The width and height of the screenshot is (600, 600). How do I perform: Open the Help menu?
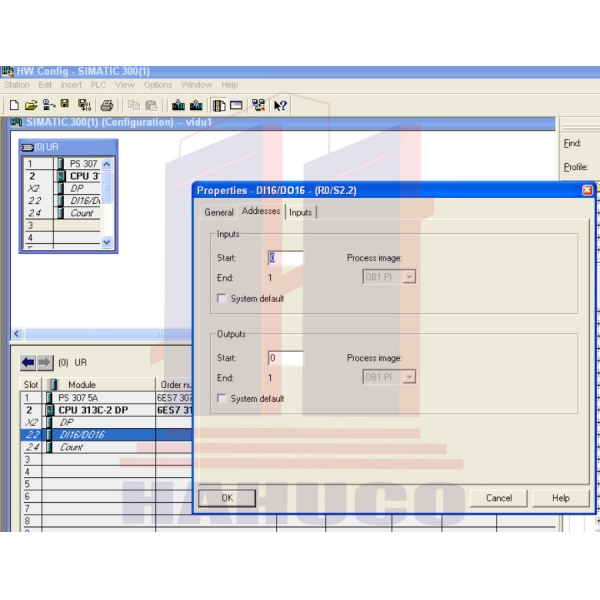(x=230, y=85)
